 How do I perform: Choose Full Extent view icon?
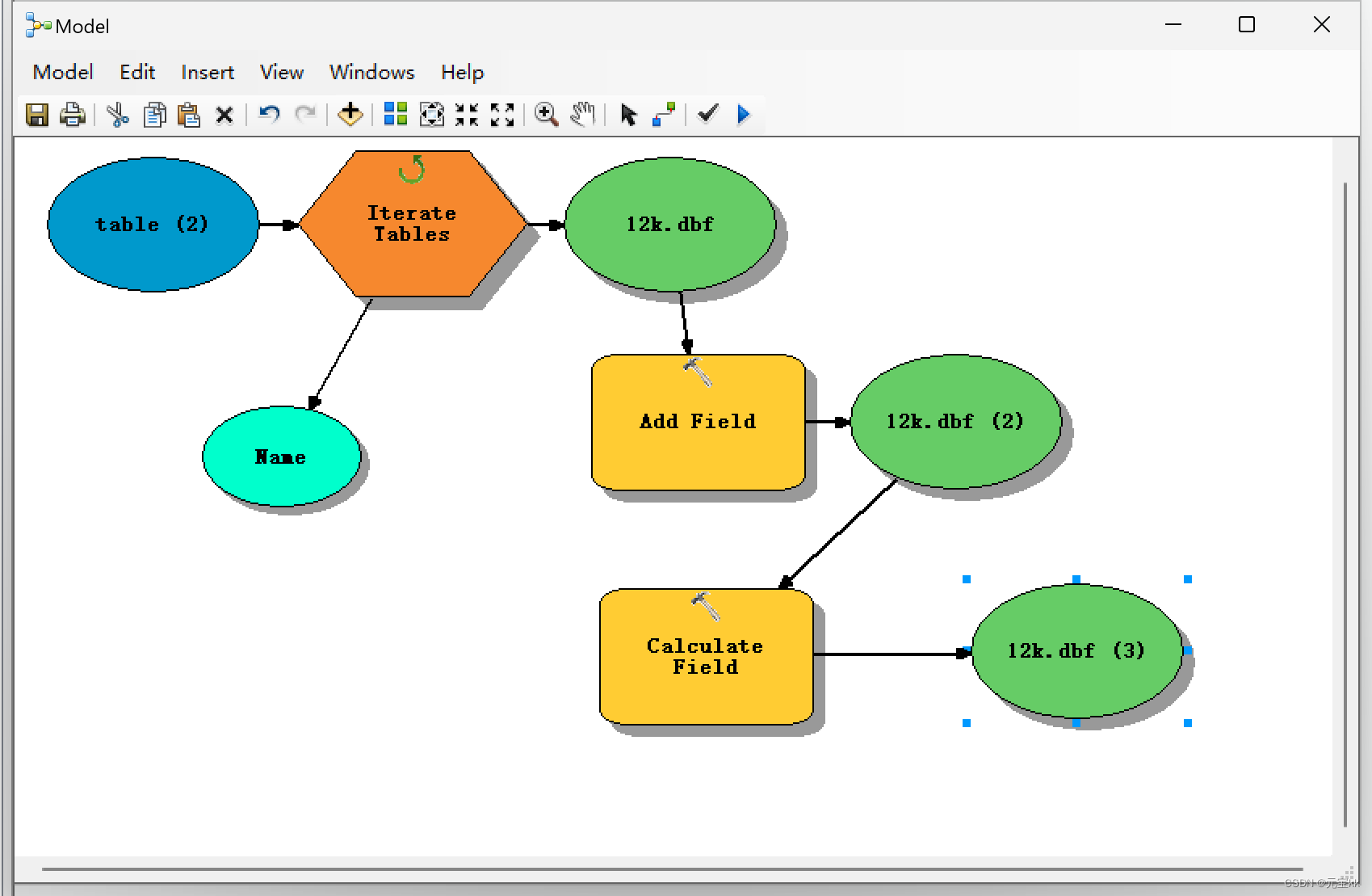432,114
